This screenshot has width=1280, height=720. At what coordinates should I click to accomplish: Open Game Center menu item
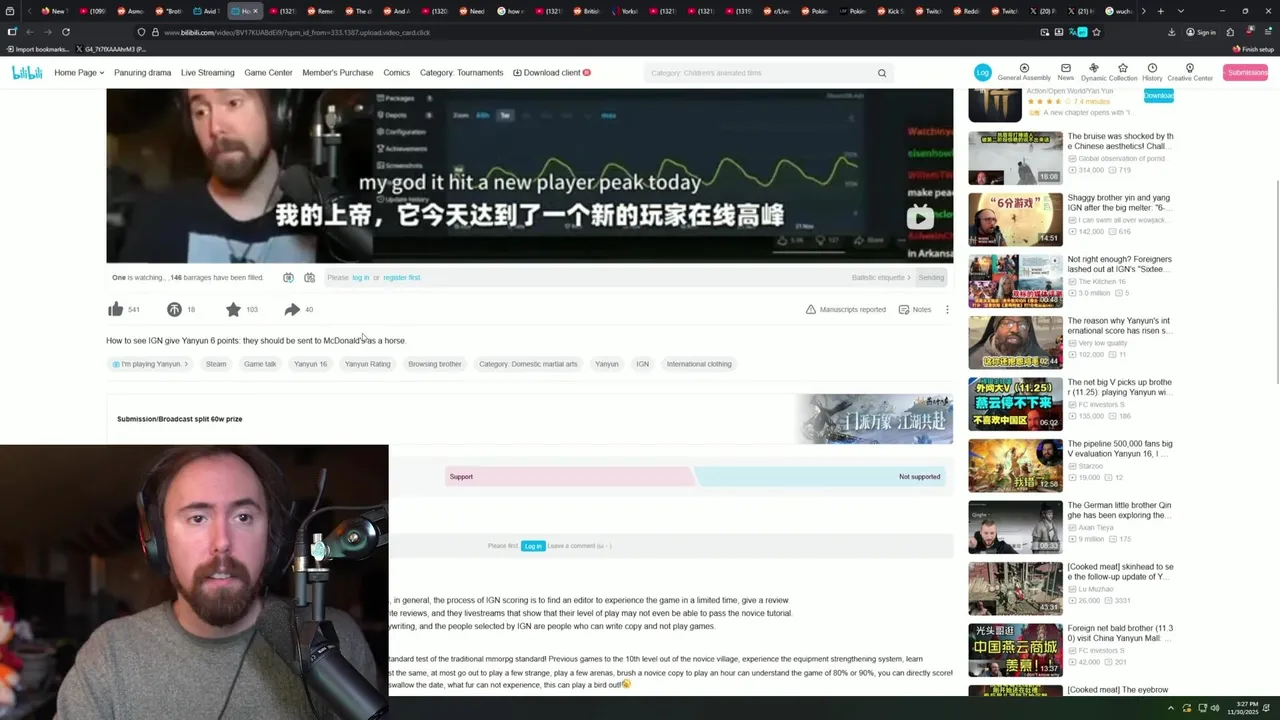[x=268, y=72]
